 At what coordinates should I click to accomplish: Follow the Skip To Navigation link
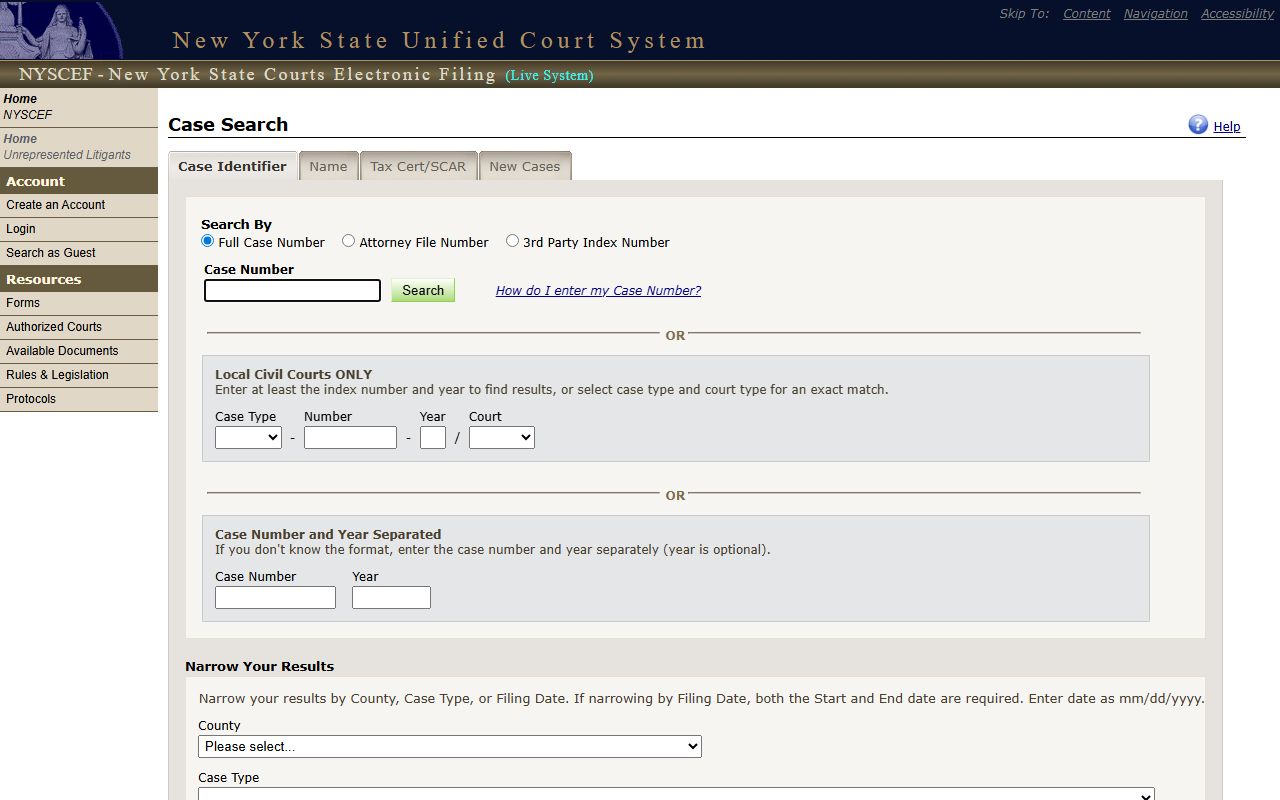point(1156,14)
